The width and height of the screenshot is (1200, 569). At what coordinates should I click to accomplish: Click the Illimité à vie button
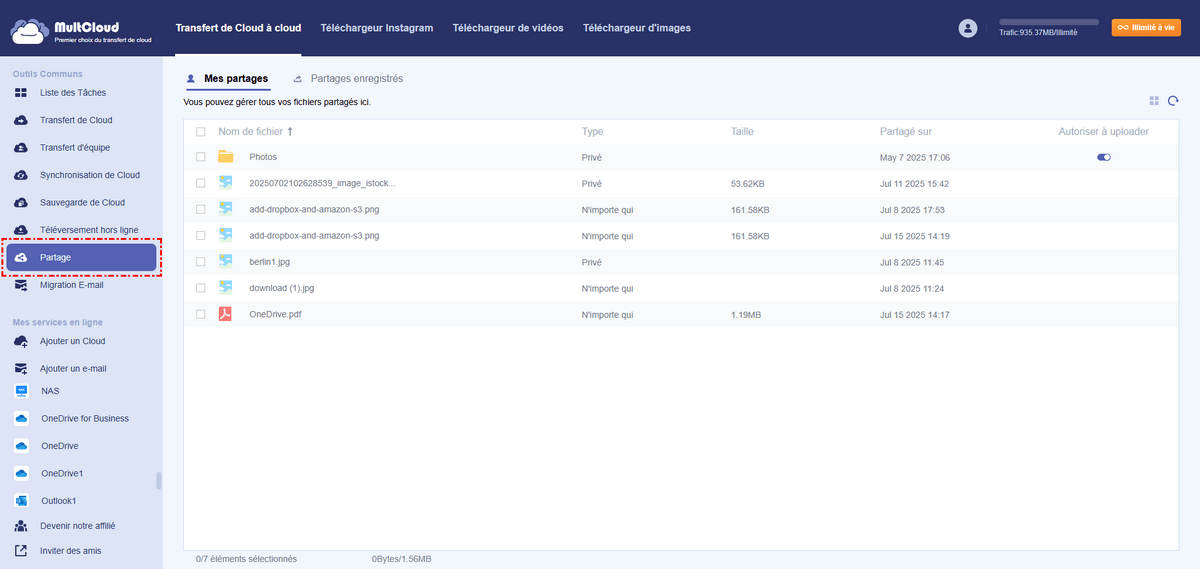(x=1146, y=28)
